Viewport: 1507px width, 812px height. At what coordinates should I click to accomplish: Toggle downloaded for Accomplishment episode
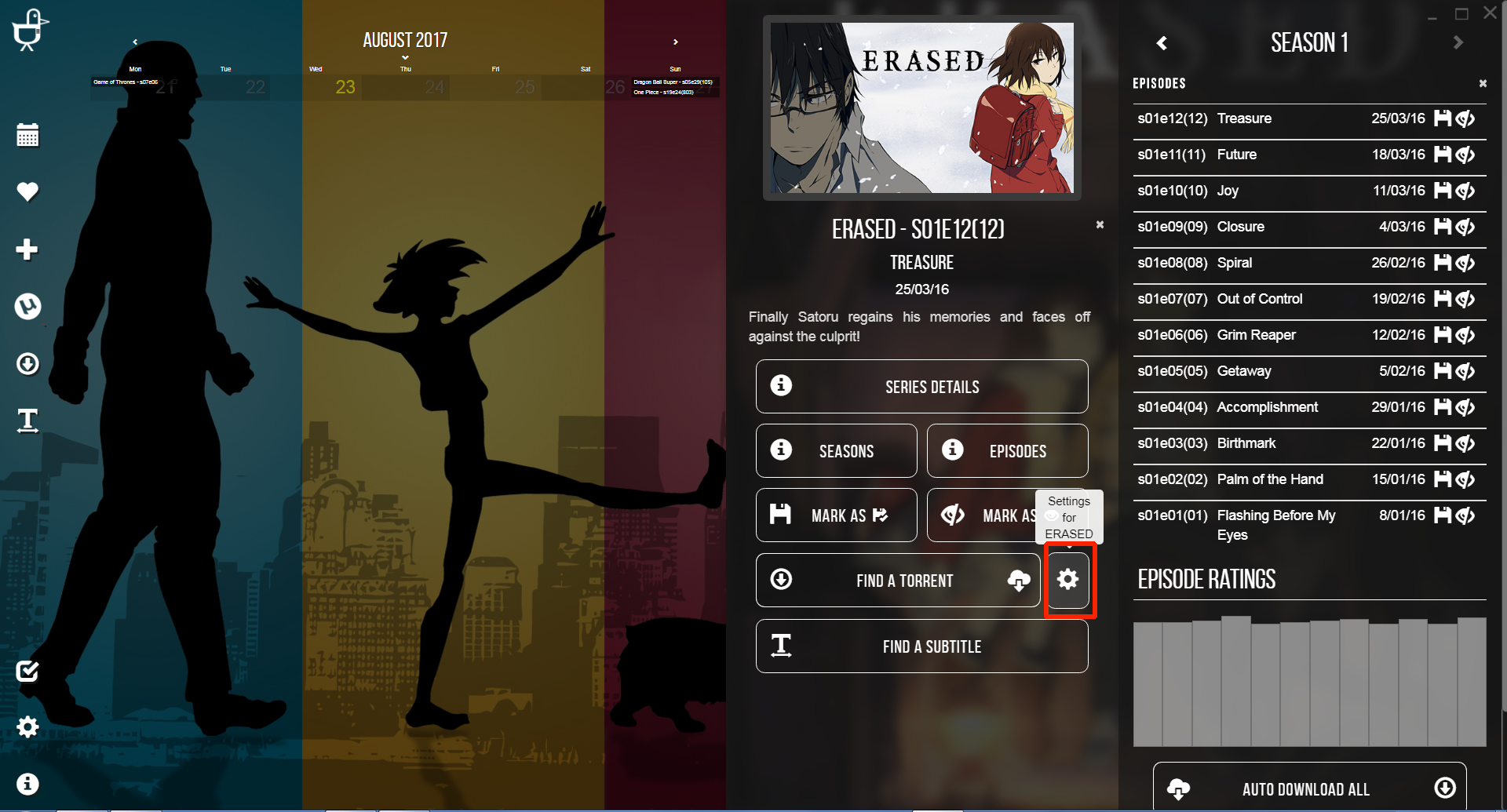(x=1443, y=407)
